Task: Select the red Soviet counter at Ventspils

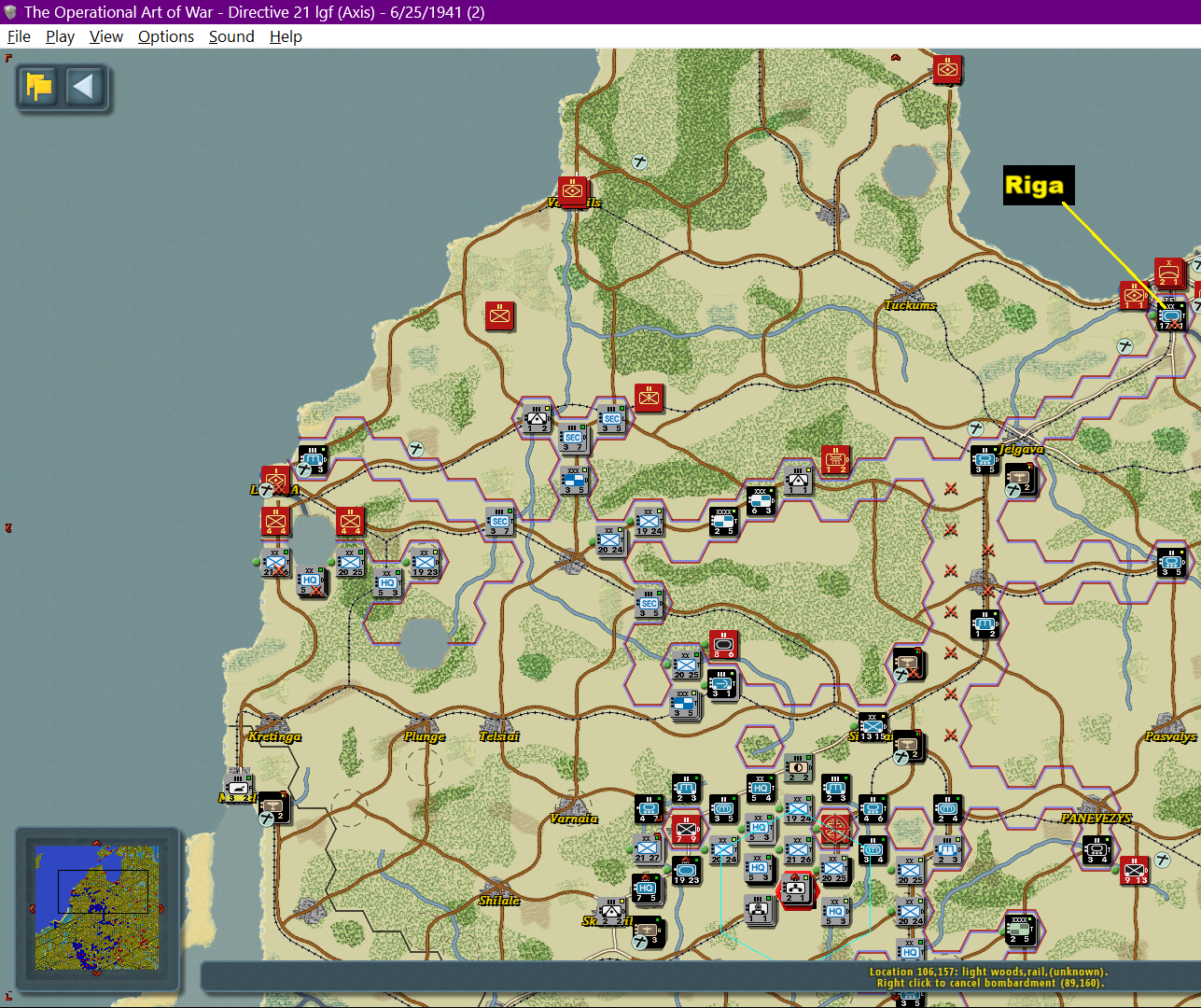Action: point(573,191)
